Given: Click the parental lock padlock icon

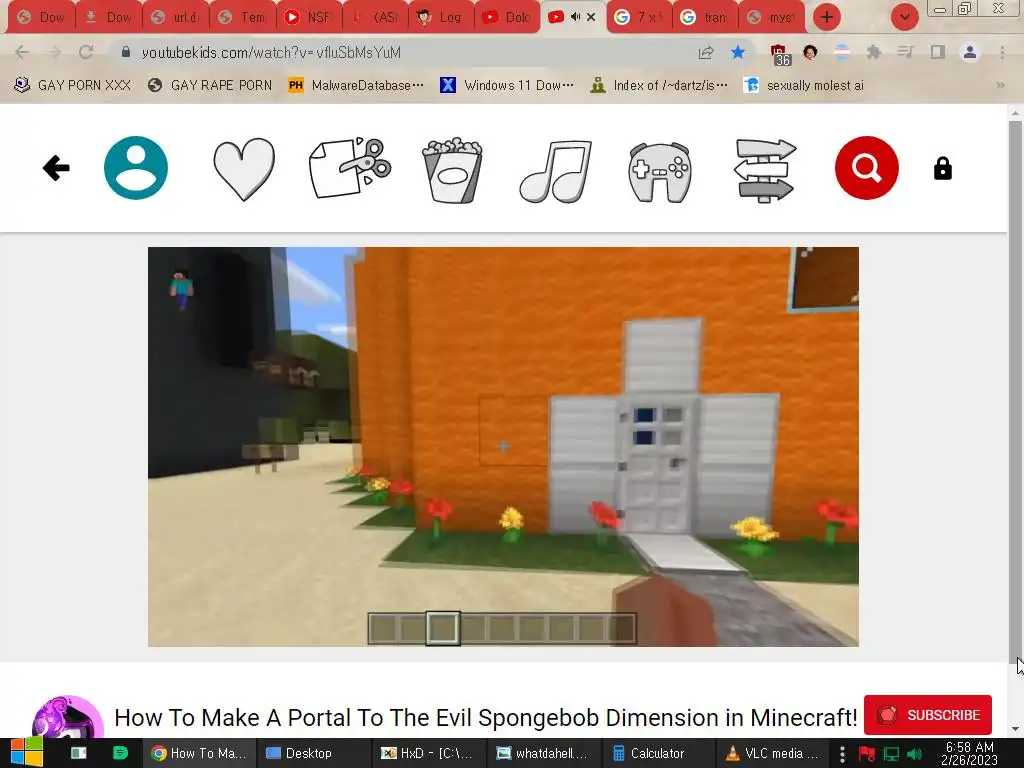Looking at the screenshot, I should [942, 168].
